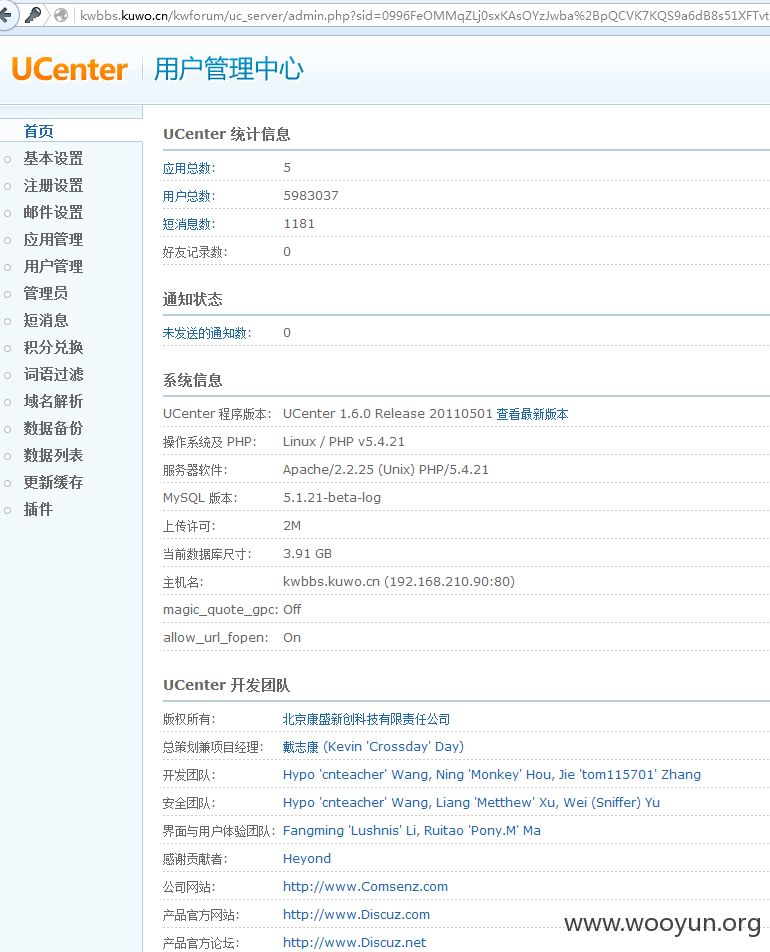Click user count value 5983037
This screenshot has height=952, width=770.
(x=311, y=196)
